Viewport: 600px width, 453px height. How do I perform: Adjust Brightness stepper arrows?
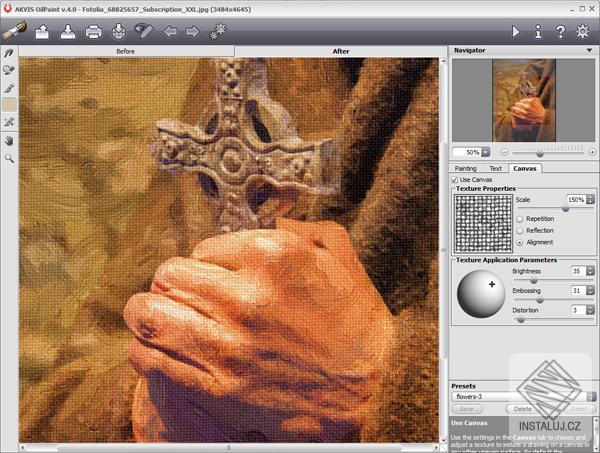[590, 271]
